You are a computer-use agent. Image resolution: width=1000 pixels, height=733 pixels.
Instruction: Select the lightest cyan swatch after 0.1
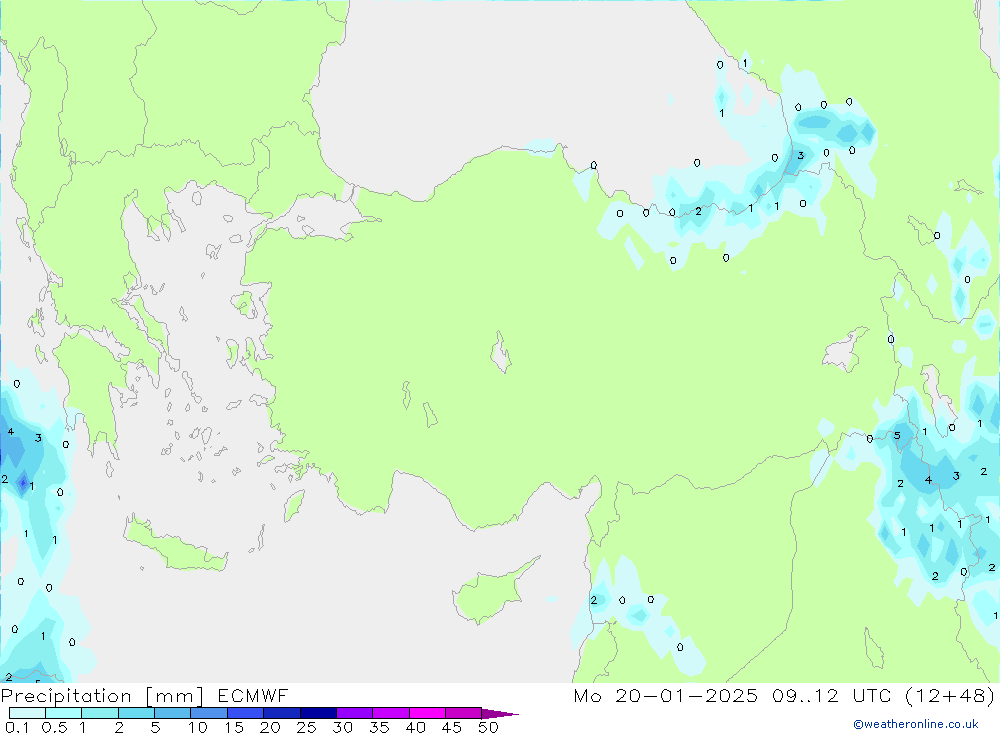(x=27, y=713)
